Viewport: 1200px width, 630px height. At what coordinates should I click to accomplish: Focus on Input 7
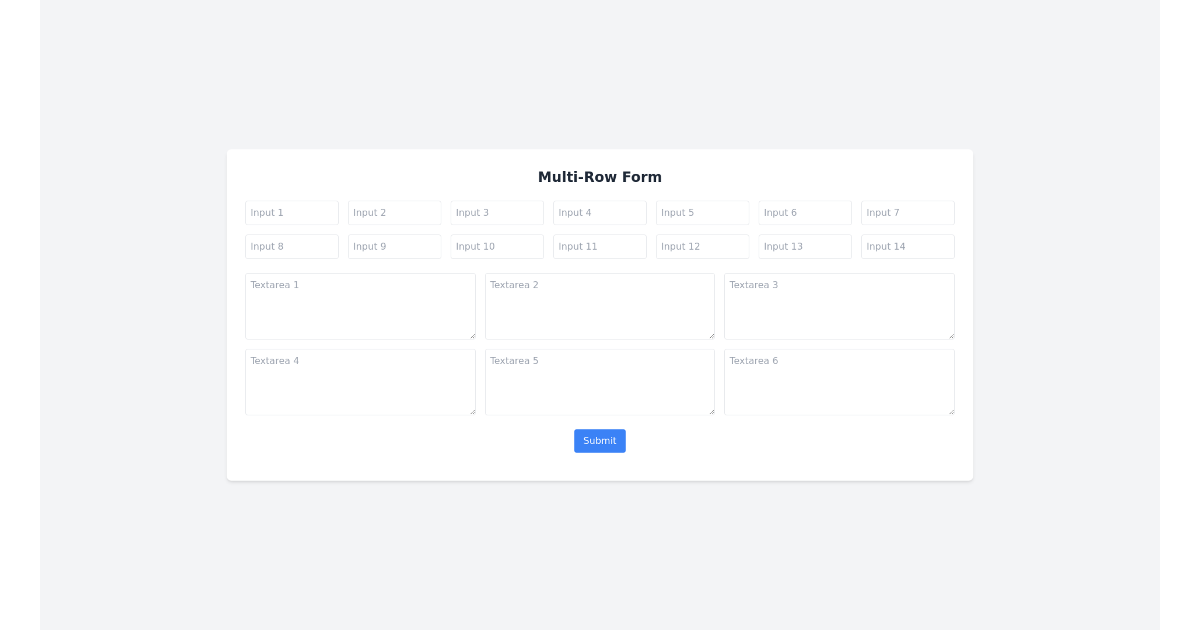pyautogui.click(x=907, y=212)
